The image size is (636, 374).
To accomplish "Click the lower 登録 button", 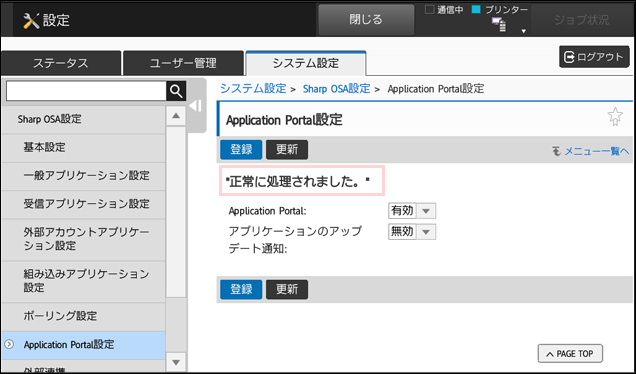I will coord(241,289).
